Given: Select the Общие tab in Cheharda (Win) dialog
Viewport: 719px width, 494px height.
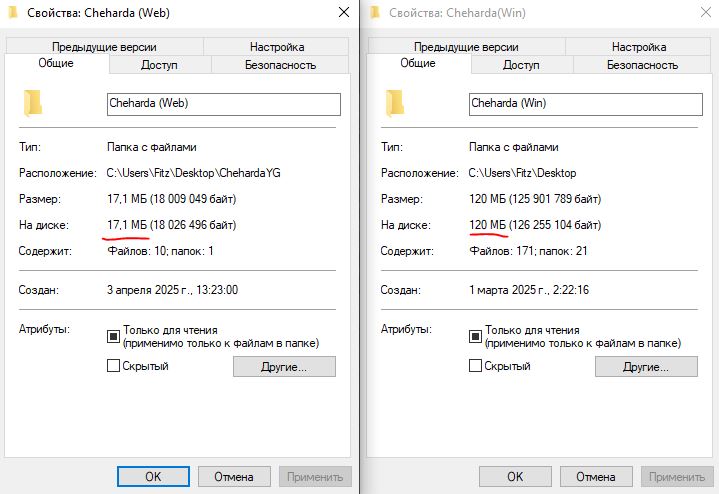Looking at the screenshot, I should pos(417,64).
